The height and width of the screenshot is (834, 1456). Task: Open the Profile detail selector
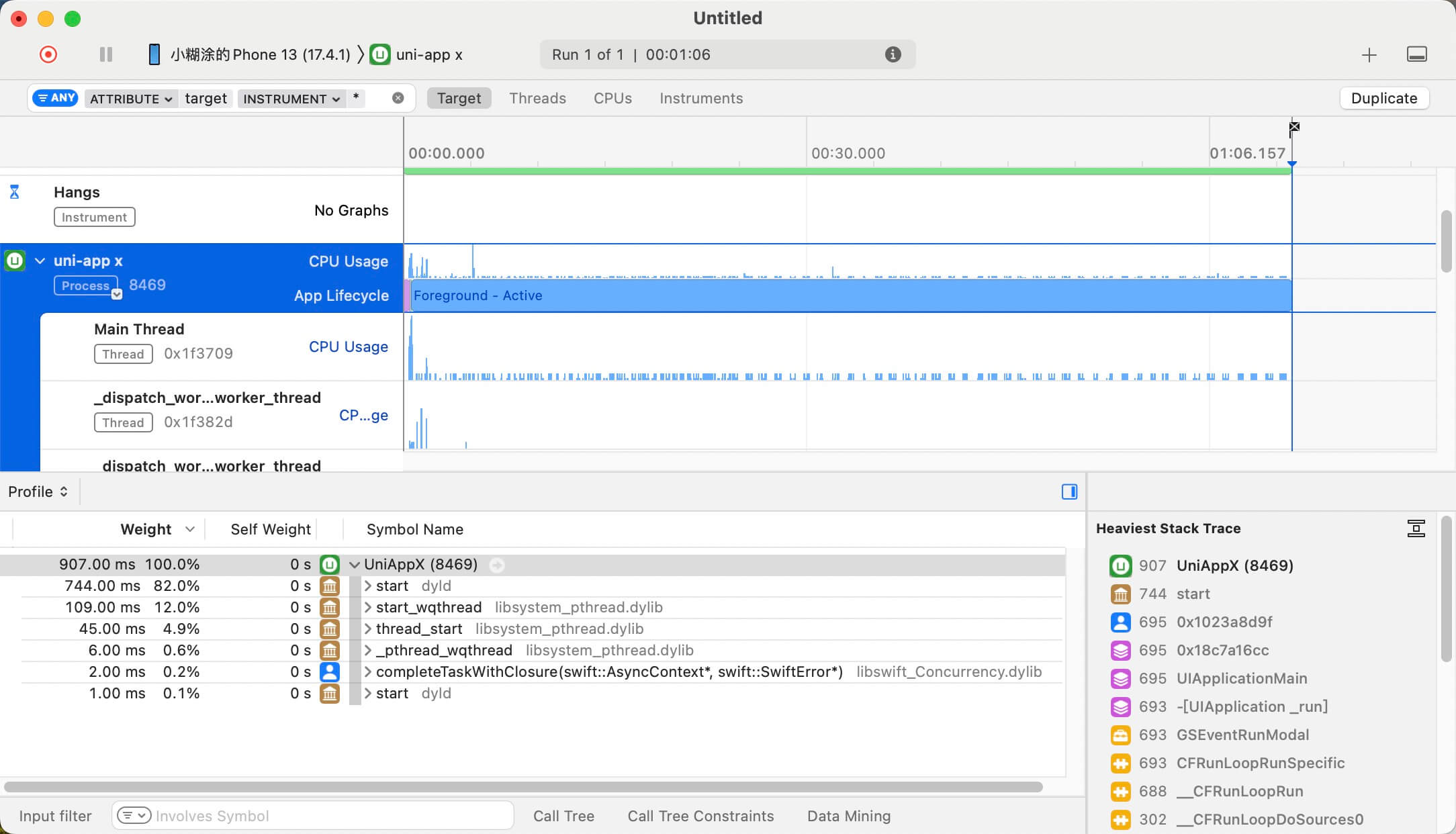click(38, 492)
